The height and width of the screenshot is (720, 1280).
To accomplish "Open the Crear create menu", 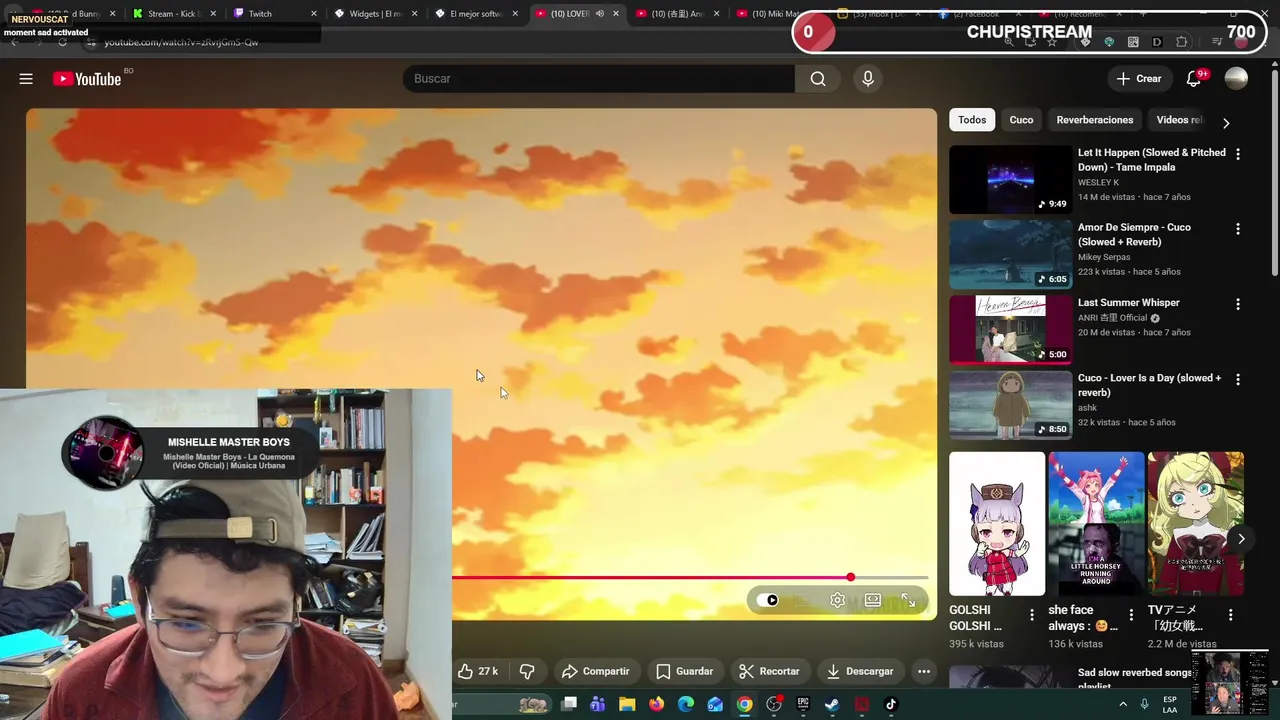I will [x=1139, y=79].
